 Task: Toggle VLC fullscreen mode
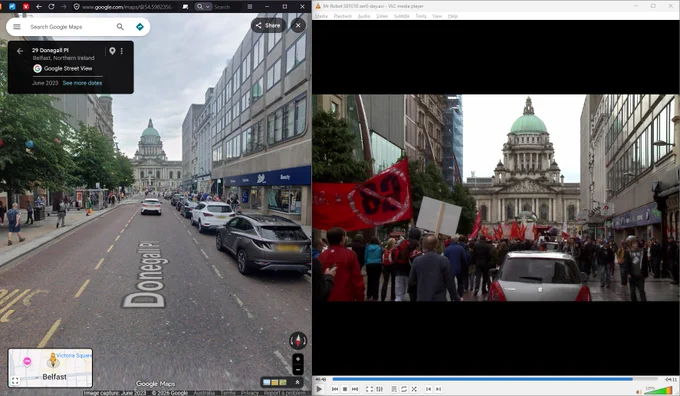point(369,389)
